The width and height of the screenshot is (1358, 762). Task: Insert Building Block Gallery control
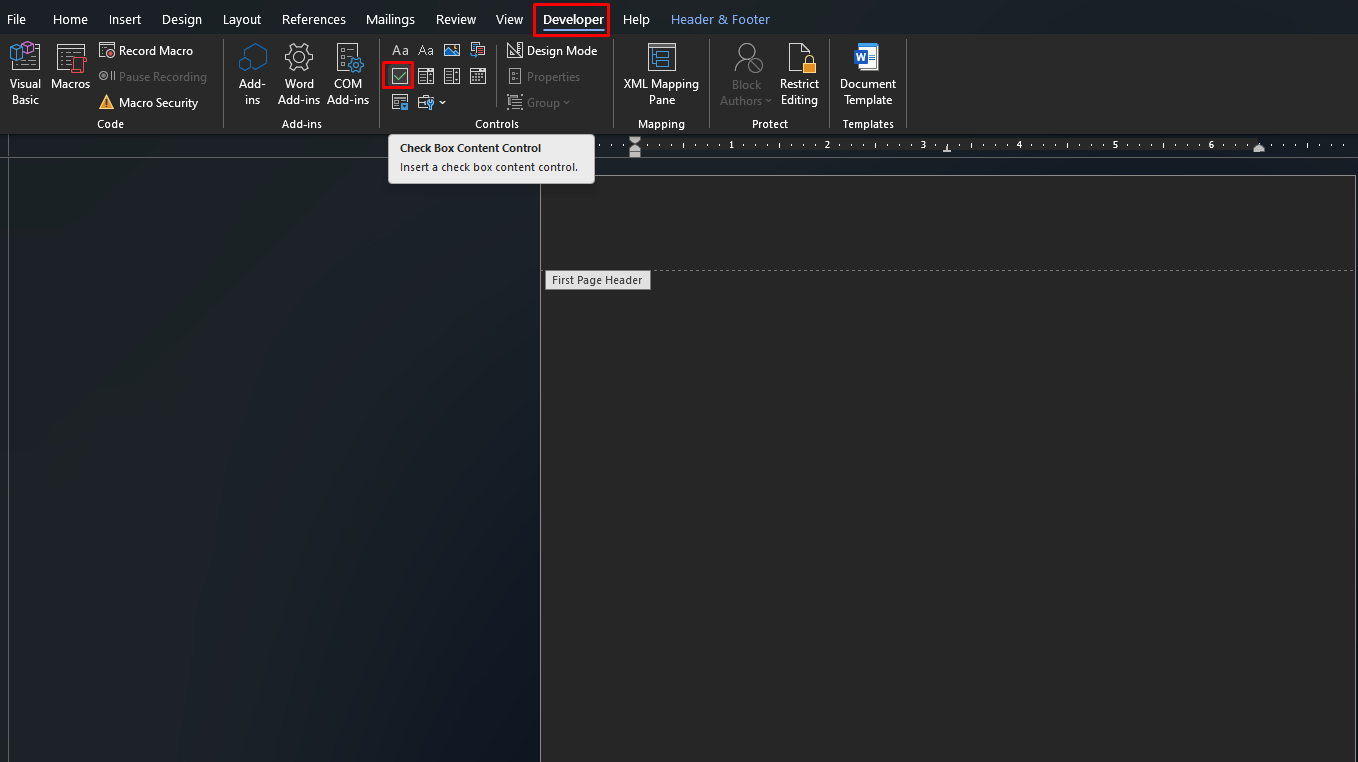[x=478, y=50]
